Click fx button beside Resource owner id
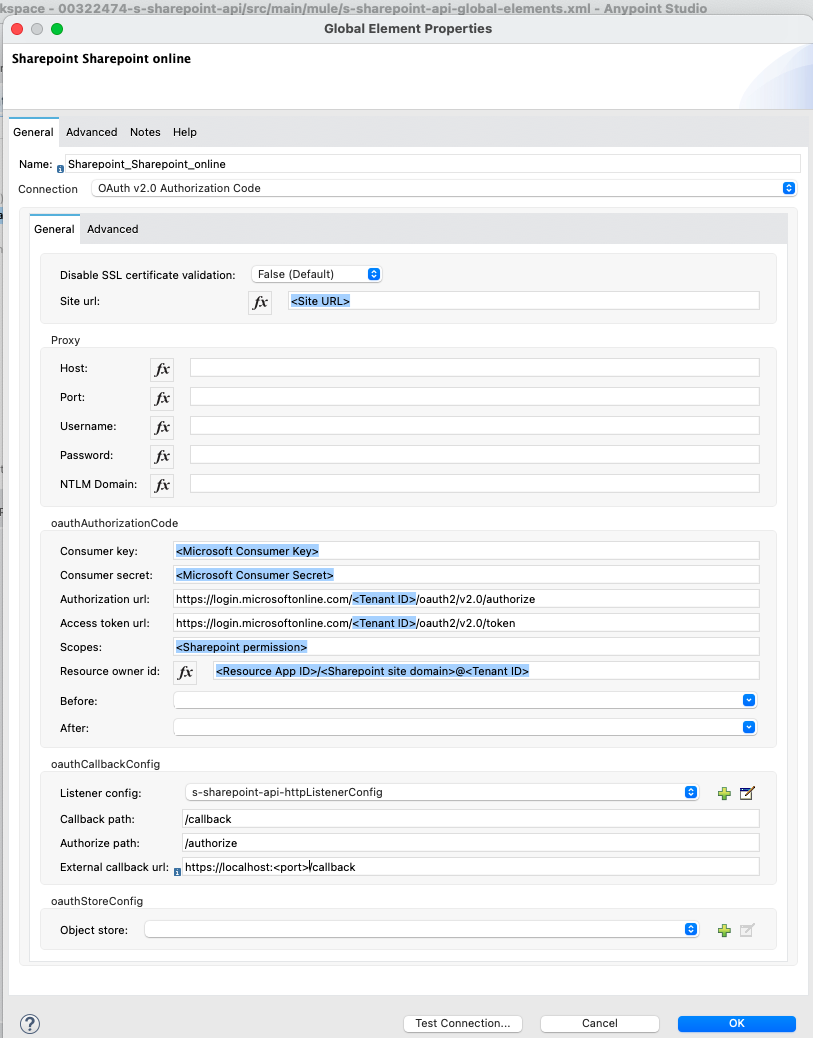The width and height of the screenshot is (813, 1038). point(185,672)
